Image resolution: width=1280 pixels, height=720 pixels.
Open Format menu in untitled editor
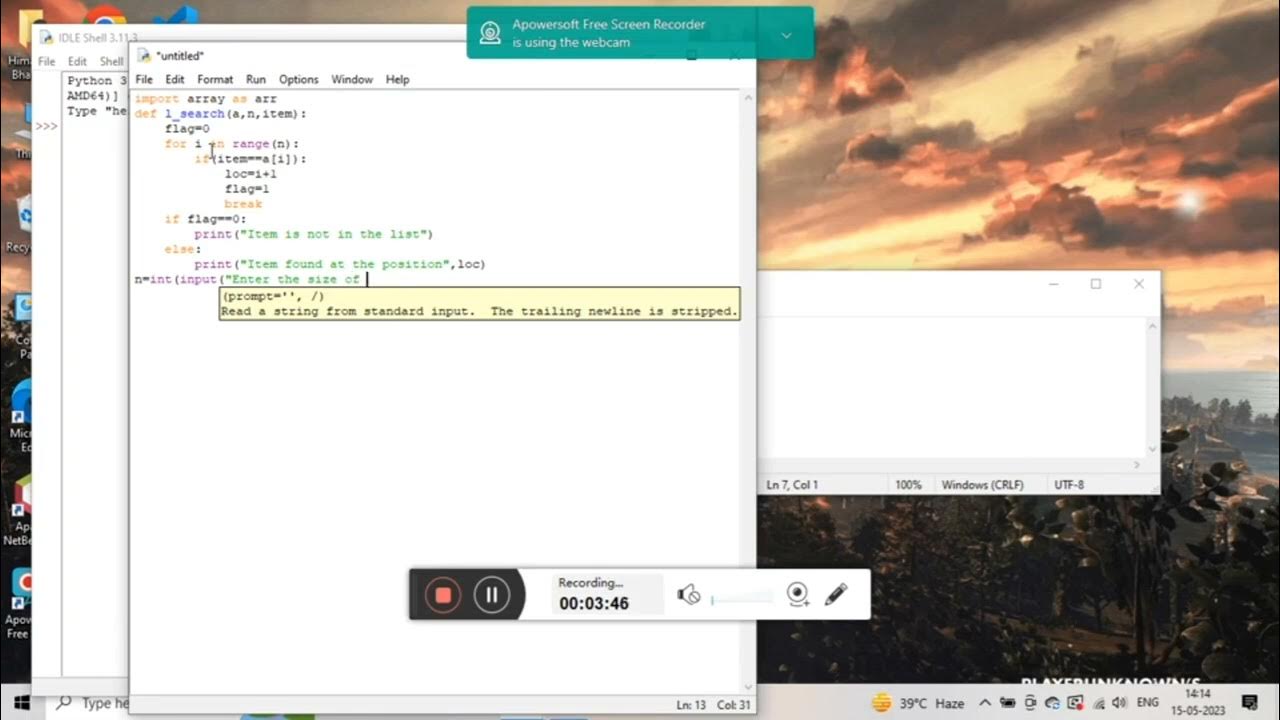pos(215,79)
